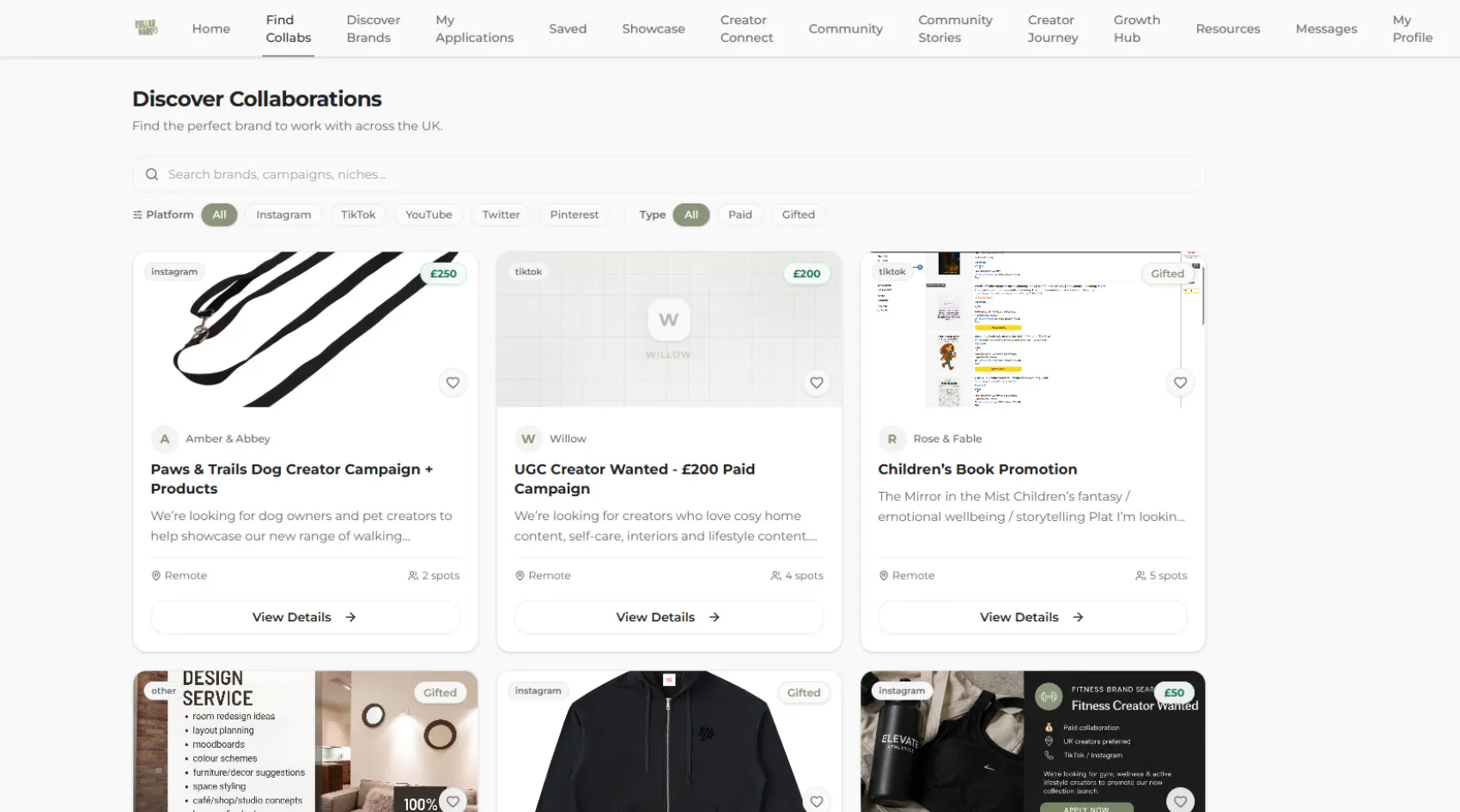Open My Applications page
Screen dimensions: 1460x812
[474, 28]
